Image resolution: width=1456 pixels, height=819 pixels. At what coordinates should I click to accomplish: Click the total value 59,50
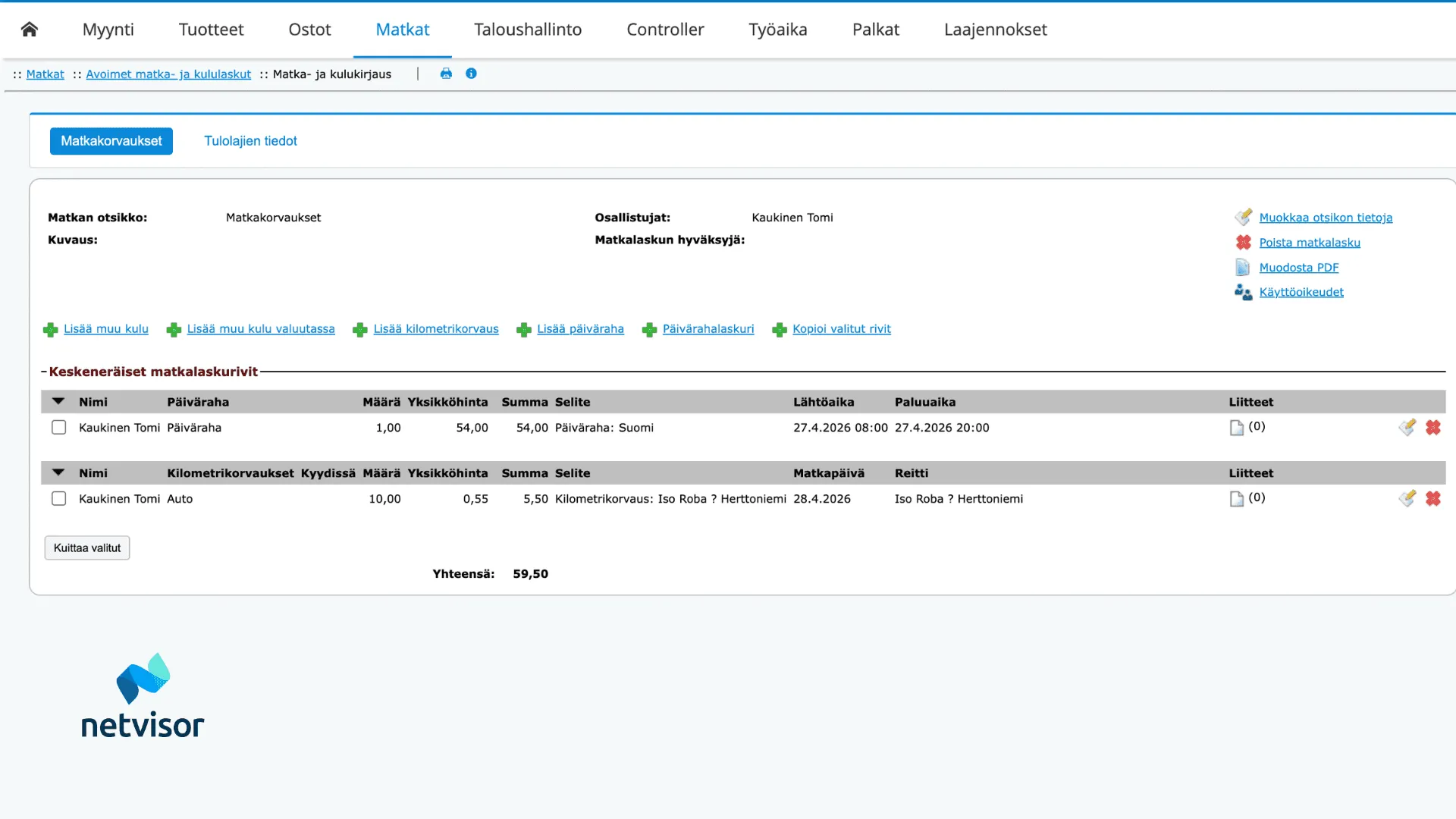530,574
